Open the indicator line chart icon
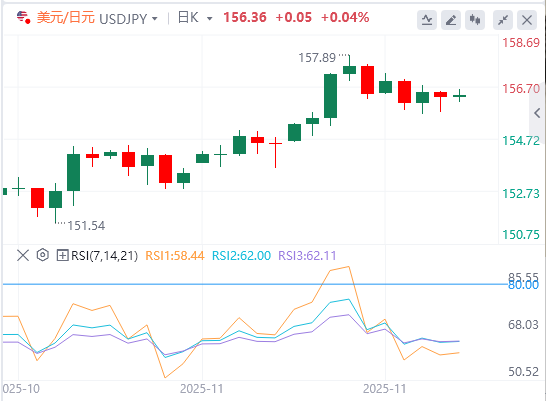This screenshot has height=401, width=546. click(x=427, y=20)
